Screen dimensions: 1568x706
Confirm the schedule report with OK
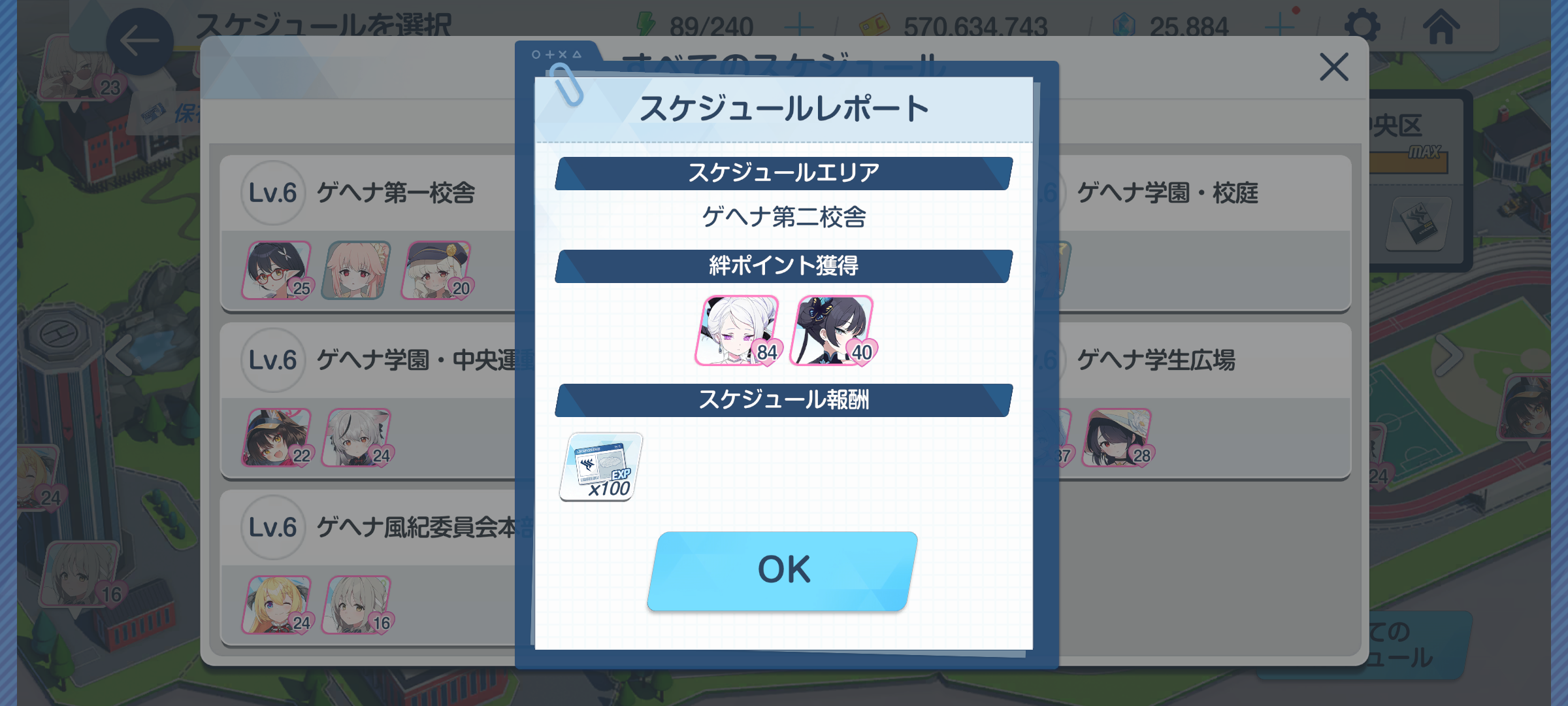click(783, 571)
